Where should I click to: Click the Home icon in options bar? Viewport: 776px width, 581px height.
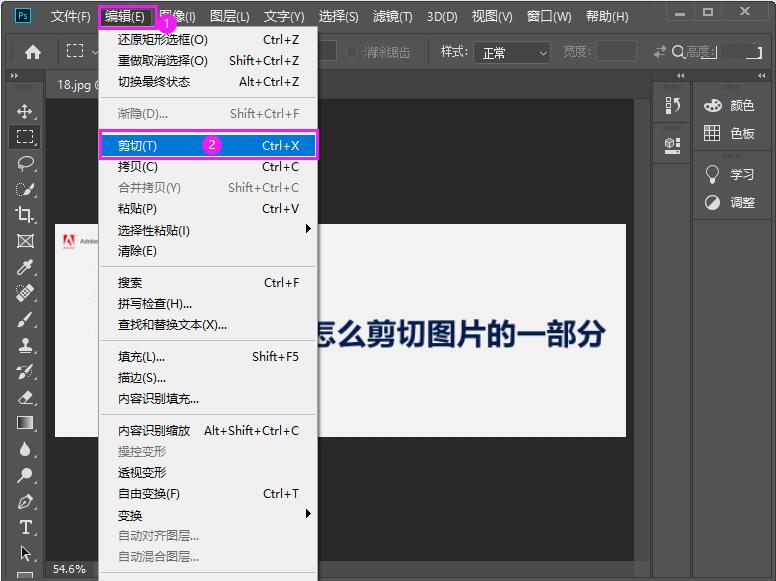[33, 52]
